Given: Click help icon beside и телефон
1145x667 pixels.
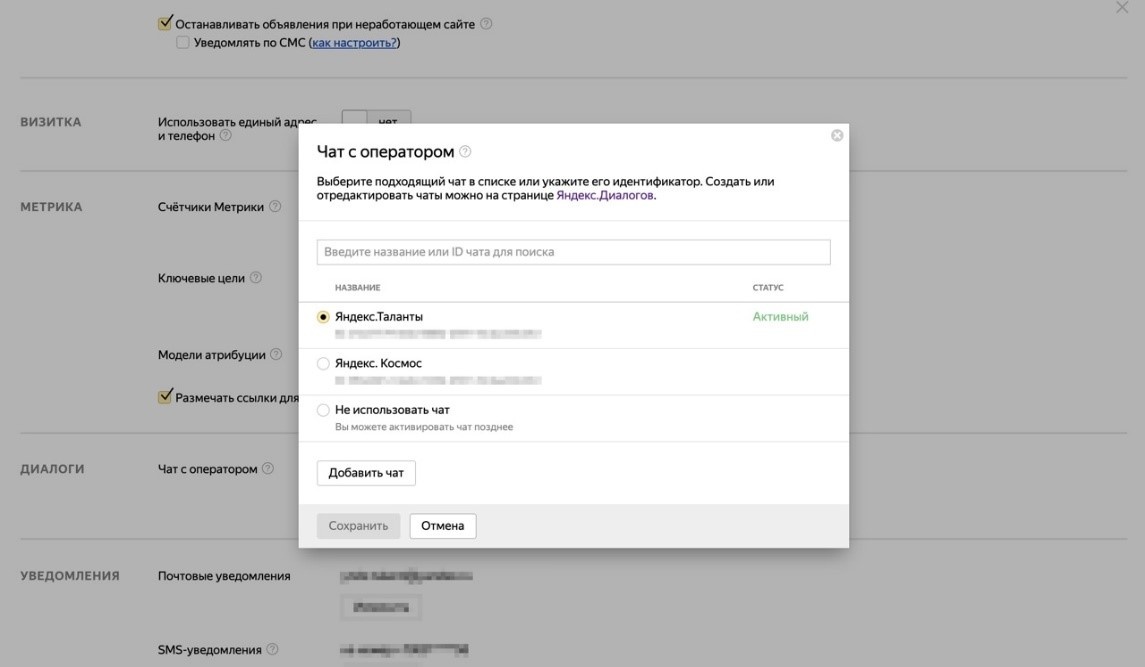Looking at the screenshot, I should [x=226, y=135].
